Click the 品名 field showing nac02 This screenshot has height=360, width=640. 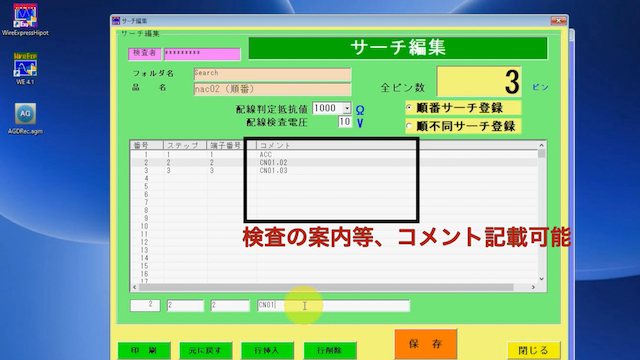[272, 89]
